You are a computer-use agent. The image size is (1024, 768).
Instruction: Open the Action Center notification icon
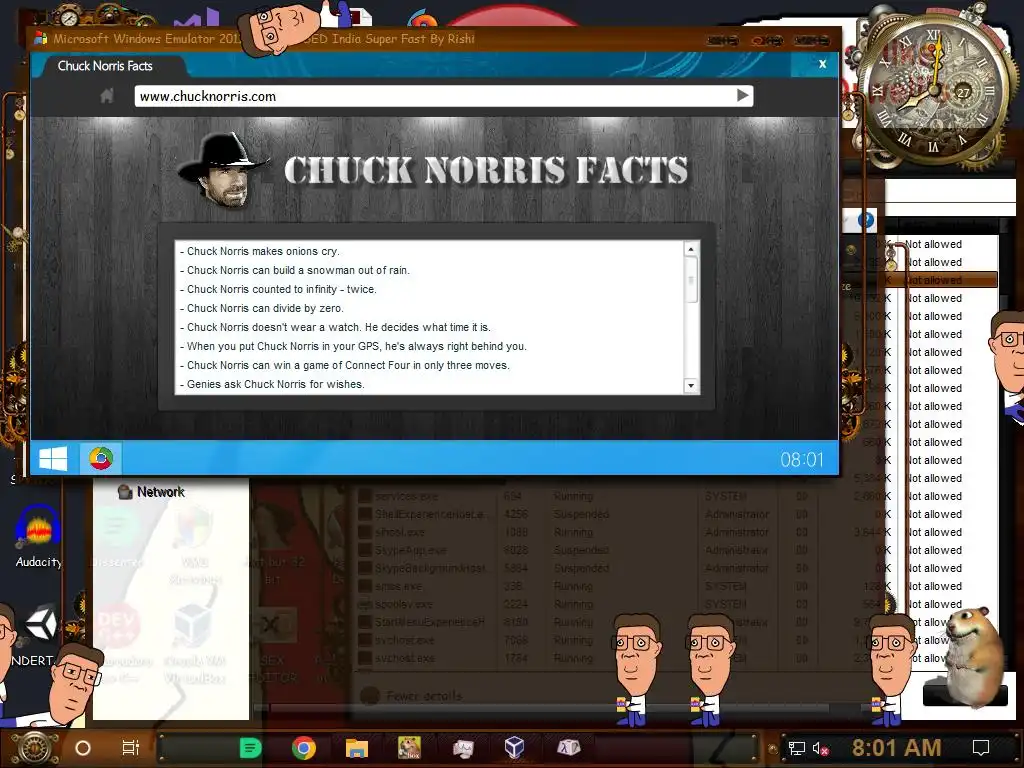(x=981, y=748)
